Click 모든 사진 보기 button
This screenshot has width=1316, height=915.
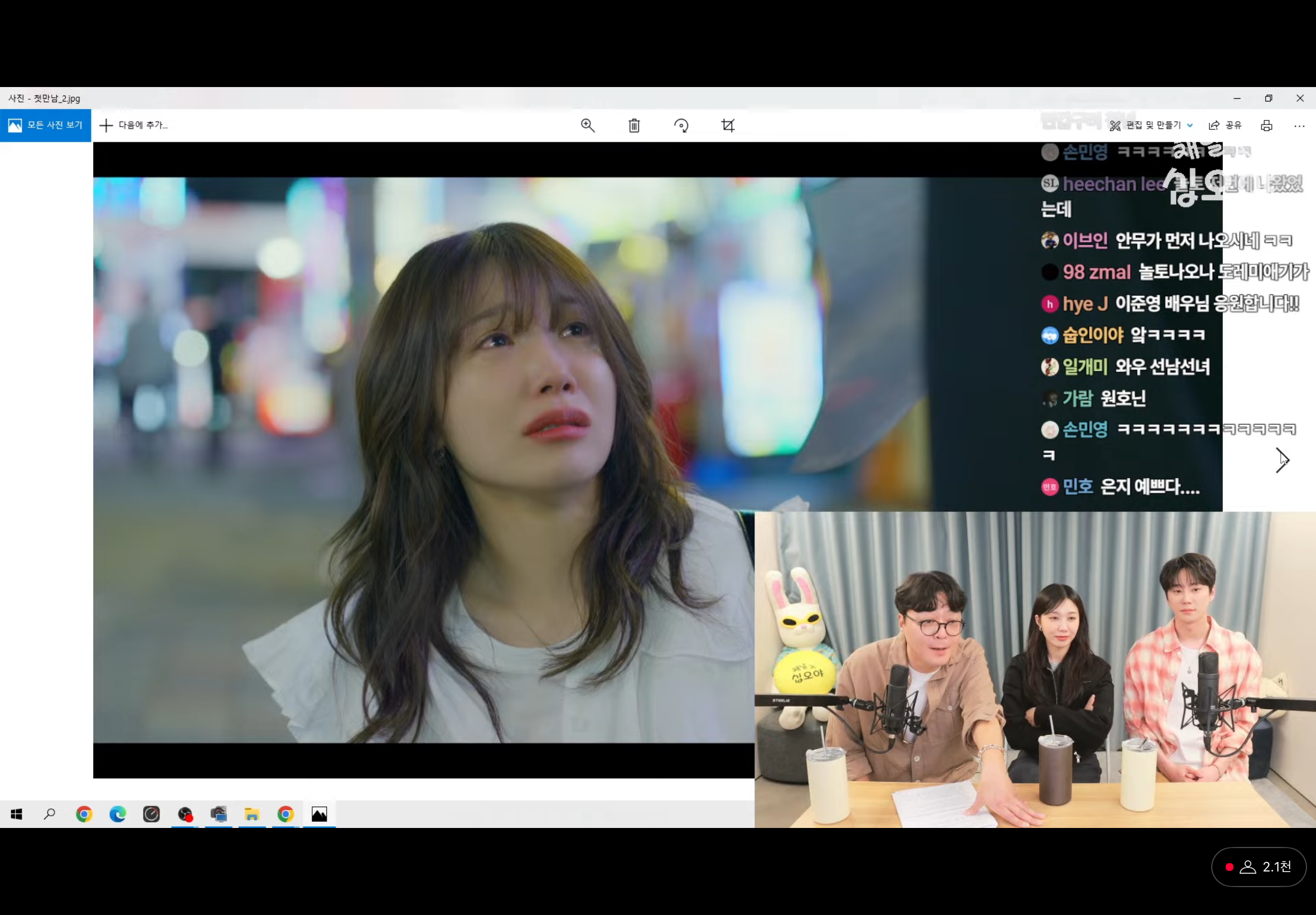[x=45, y=125]
